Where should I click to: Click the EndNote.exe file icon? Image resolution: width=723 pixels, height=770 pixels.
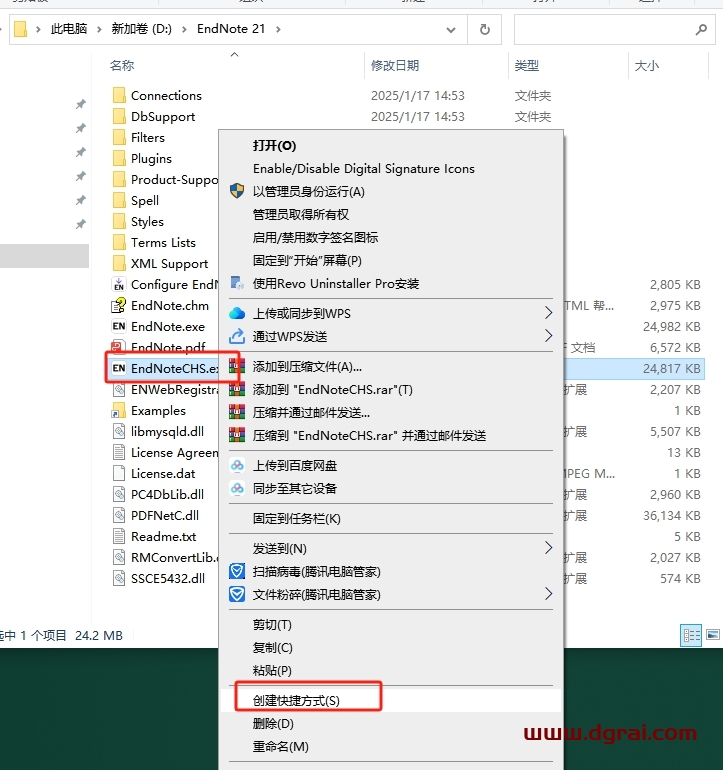[x=118, y=326]
